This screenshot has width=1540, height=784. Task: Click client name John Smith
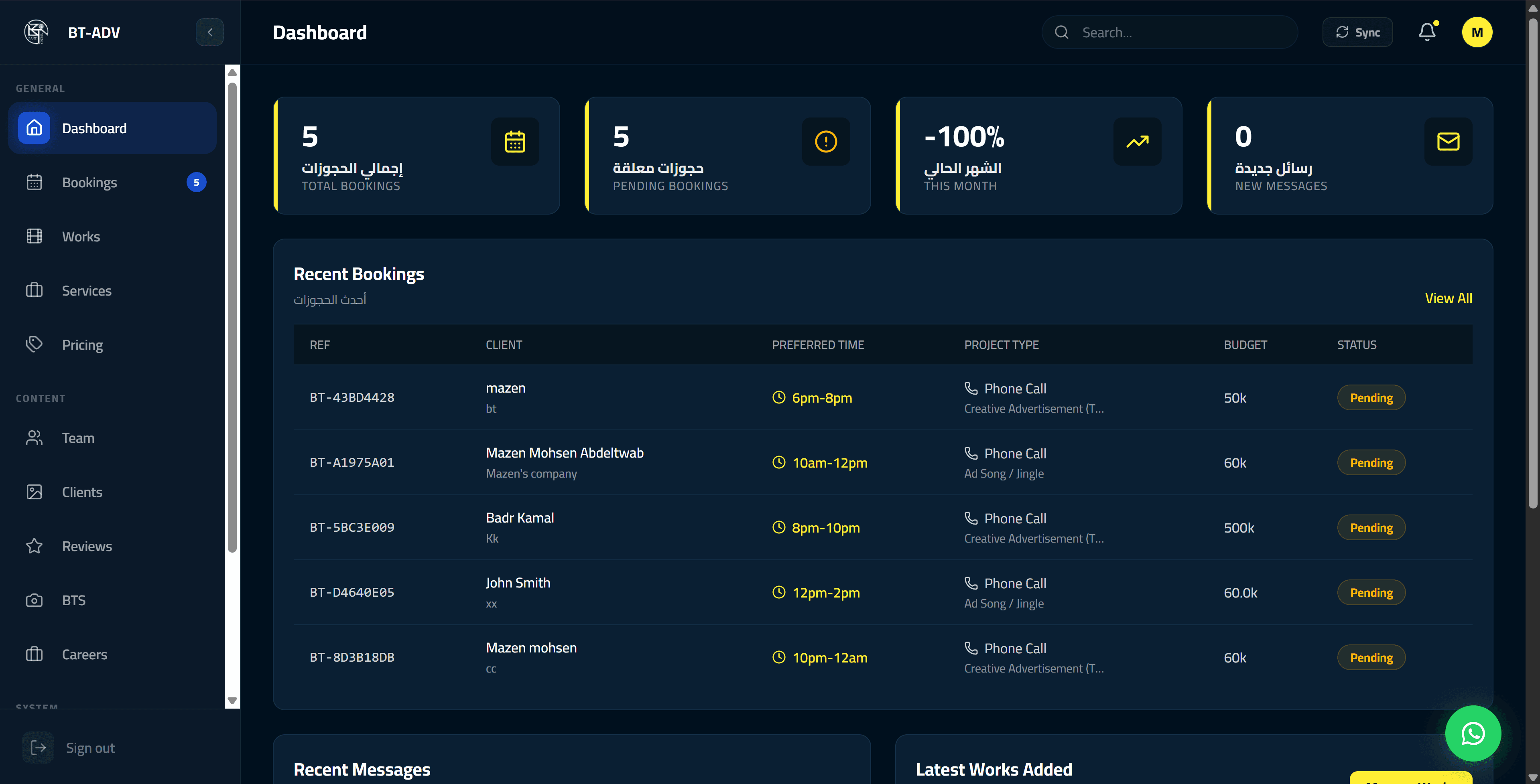pos(518,583)
